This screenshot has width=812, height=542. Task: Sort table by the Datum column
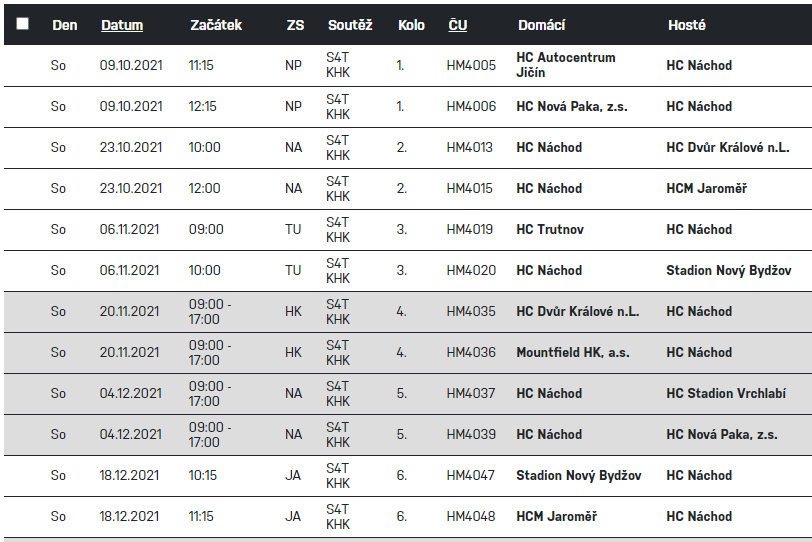122,25
